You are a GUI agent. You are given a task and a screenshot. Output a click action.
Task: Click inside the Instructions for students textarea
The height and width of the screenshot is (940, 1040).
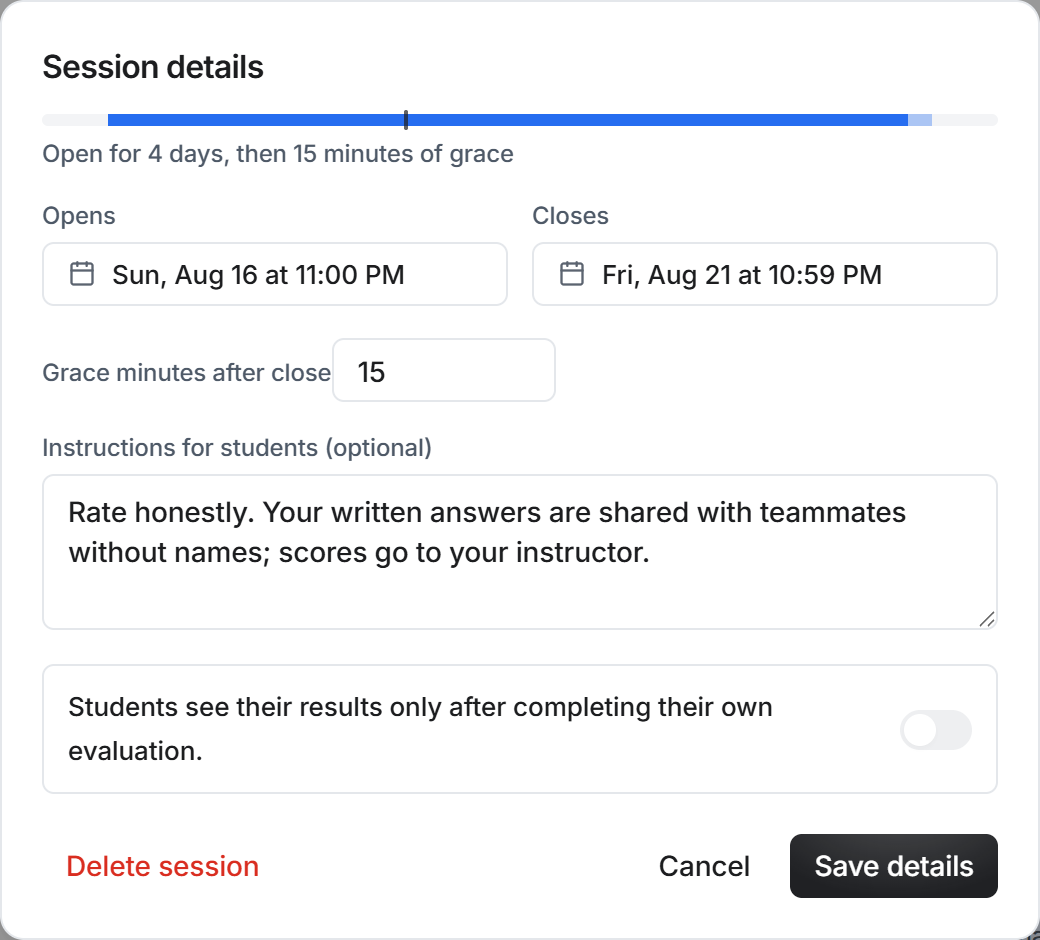point(520,552)
